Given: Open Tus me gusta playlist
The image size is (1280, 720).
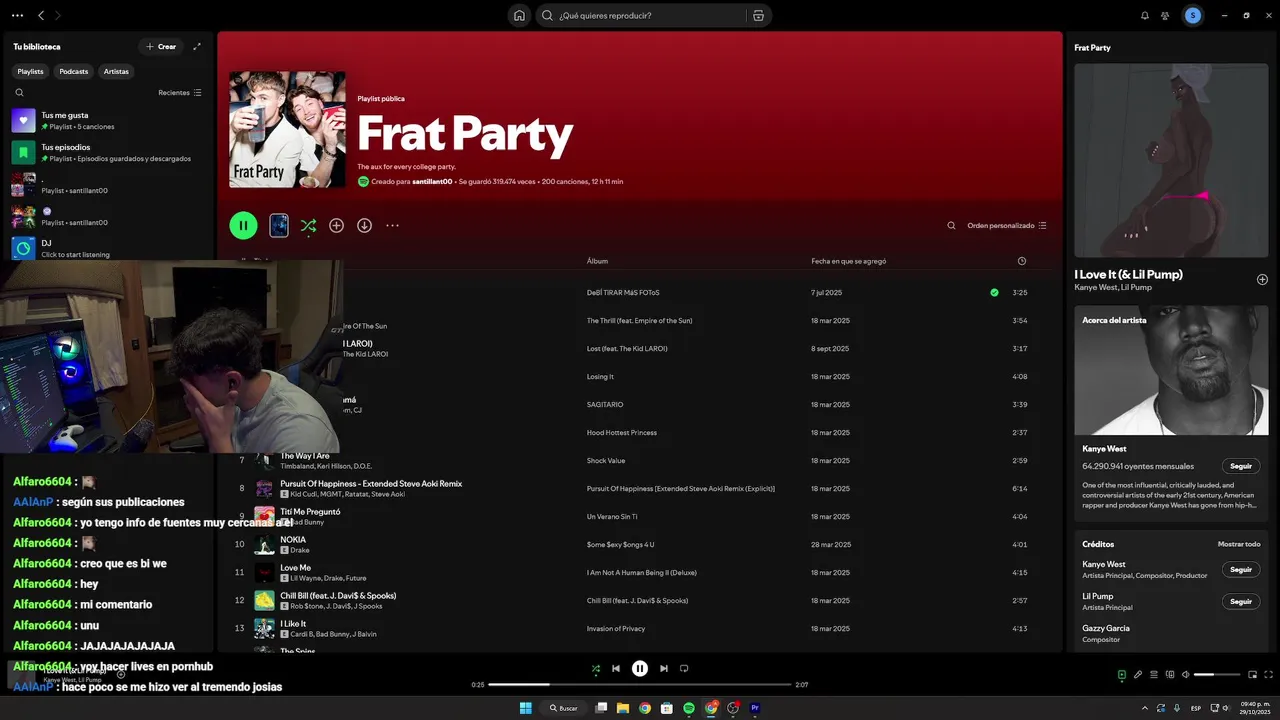Looking at the screenshot, I should [106, 120].
